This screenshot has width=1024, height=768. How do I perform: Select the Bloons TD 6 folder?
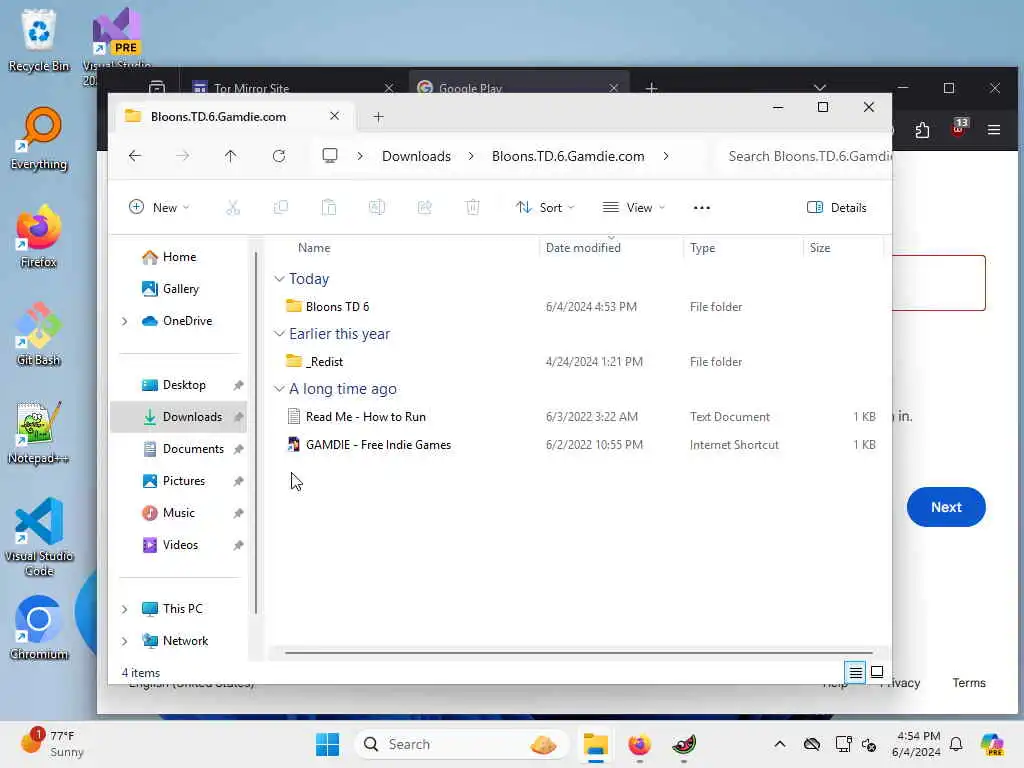(x=337, y=306)
